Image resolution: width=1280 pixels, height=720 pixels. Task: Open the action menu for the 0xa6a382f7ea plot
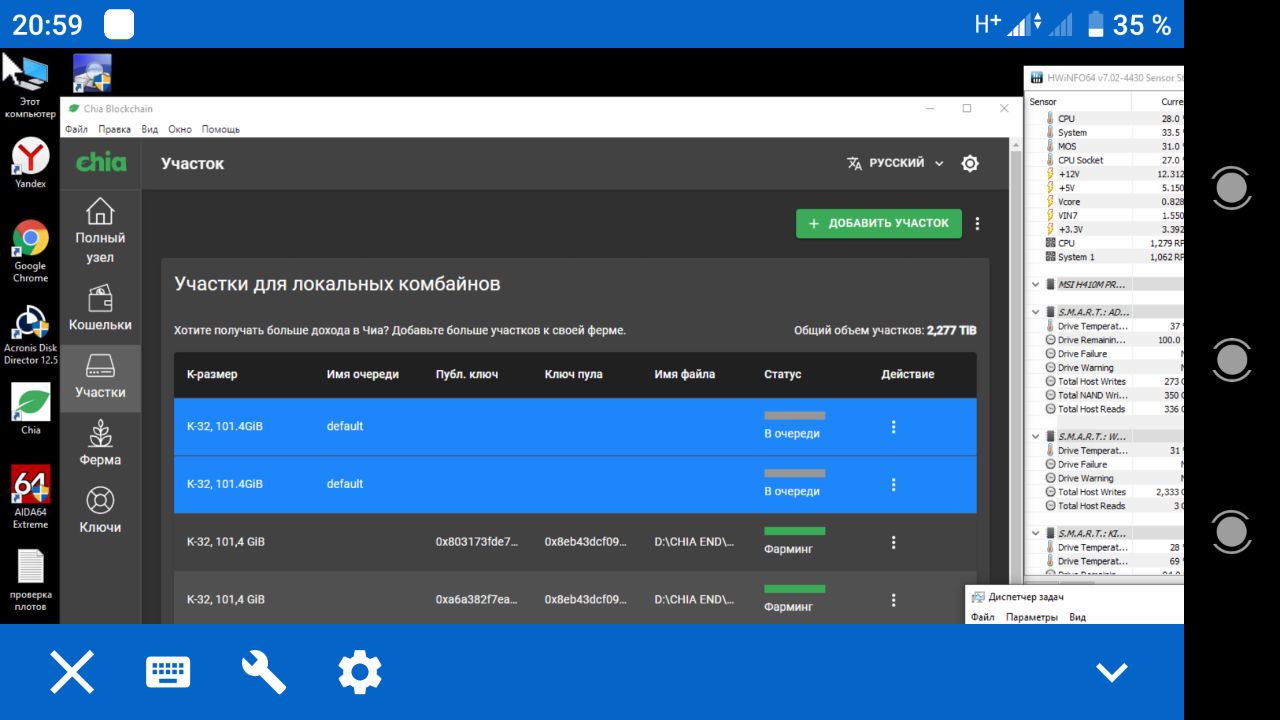tap(893, 600)
